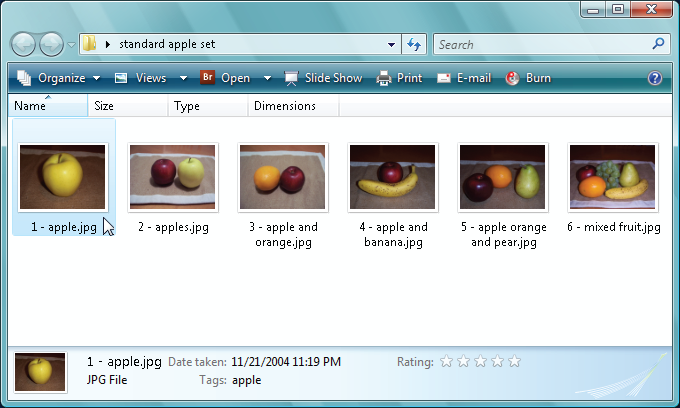Click the 3 - apple and orange.jpg name label

click(x=284, y=235)
